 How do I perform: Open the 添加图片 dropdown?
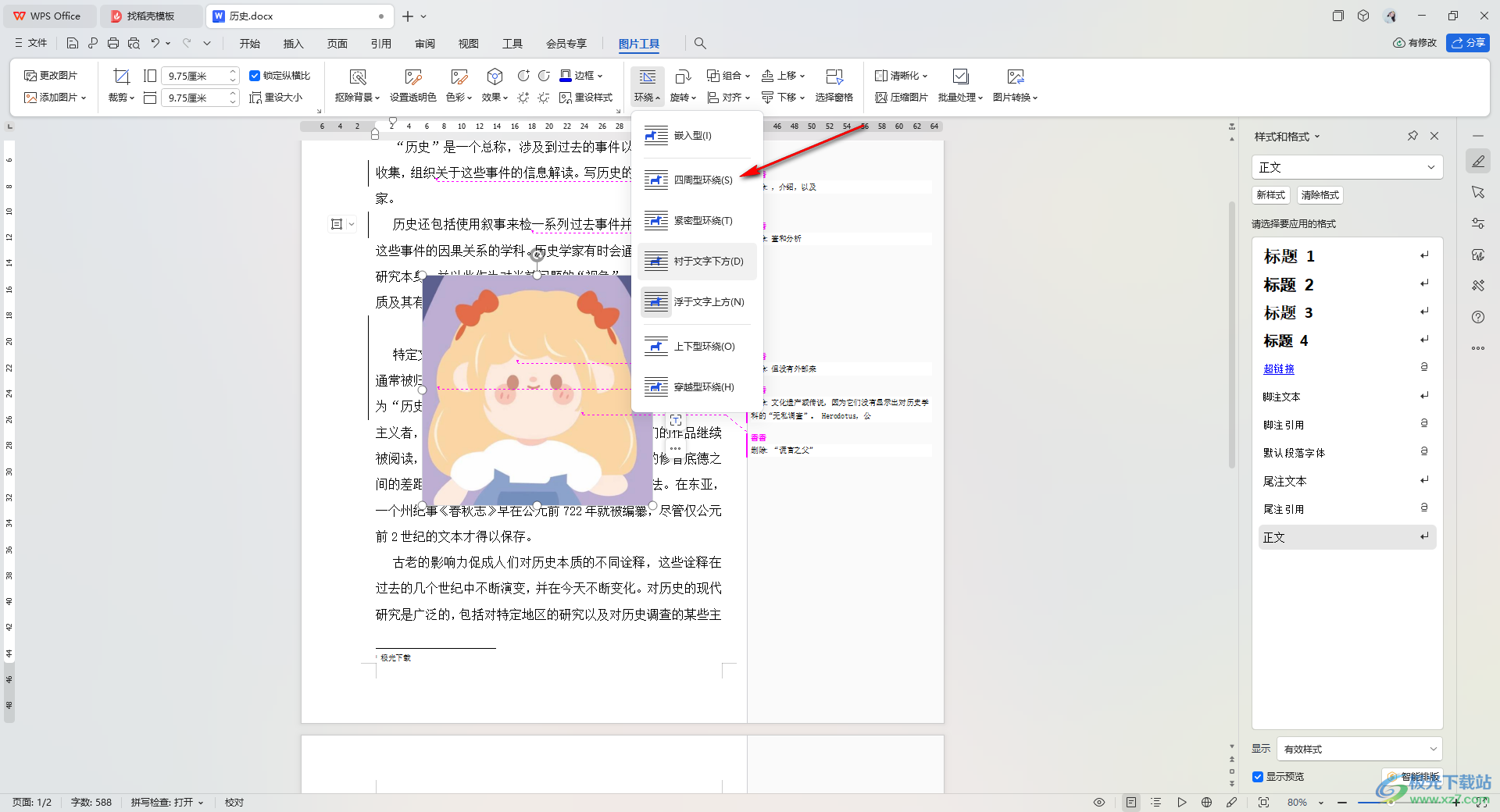[55, 98]
